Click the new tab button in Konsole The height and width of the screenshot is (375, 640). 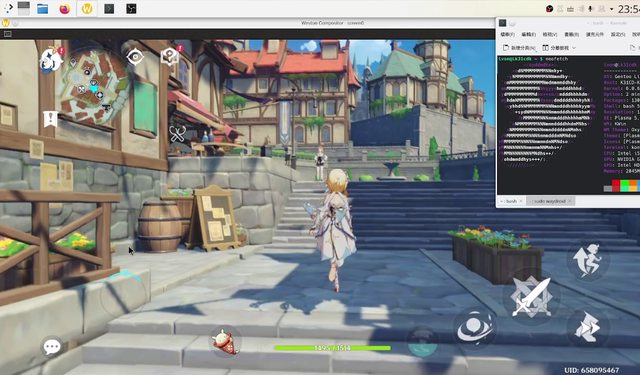click(x=518, y=48)
